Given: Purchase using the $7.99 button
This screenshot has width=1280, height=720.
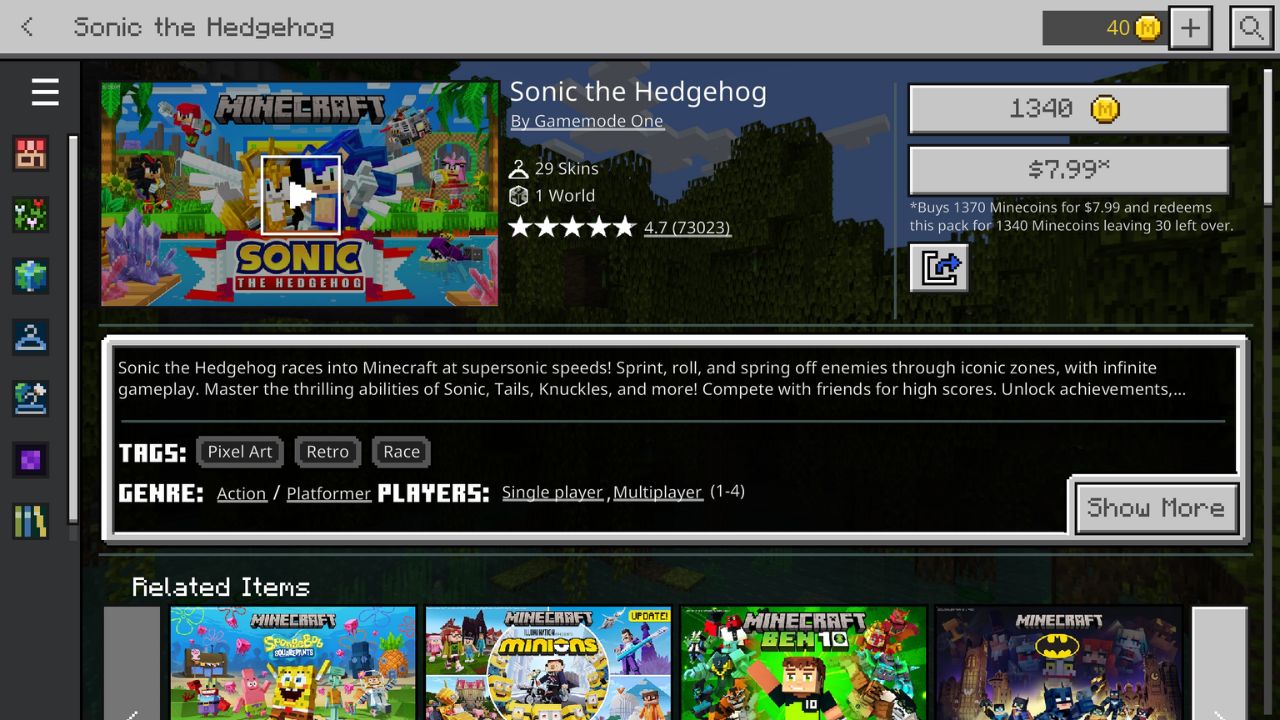Looking at the screenshot, I should (x=1068, y=170).
